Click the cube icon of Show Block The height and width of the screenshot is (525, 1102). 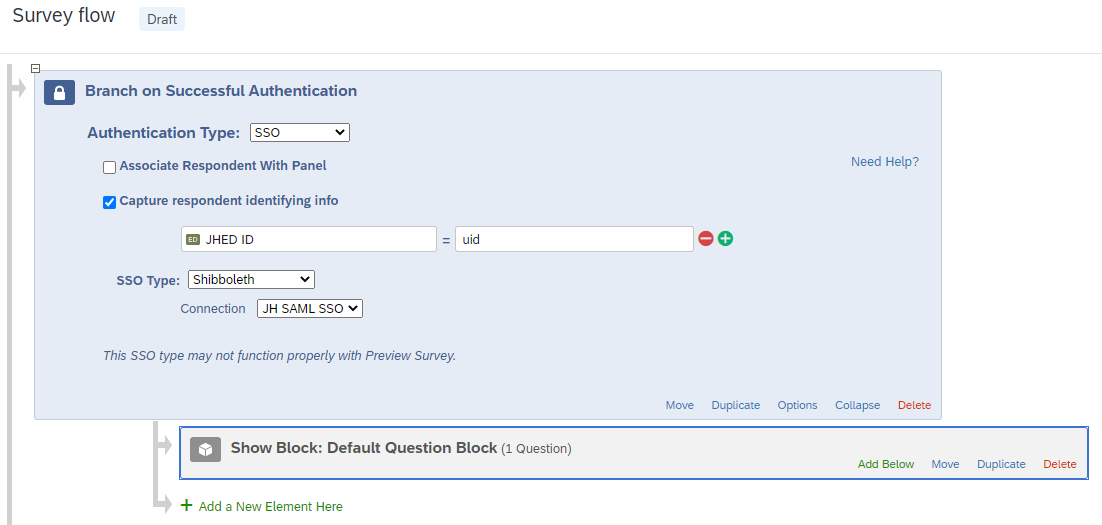[205, 449]
